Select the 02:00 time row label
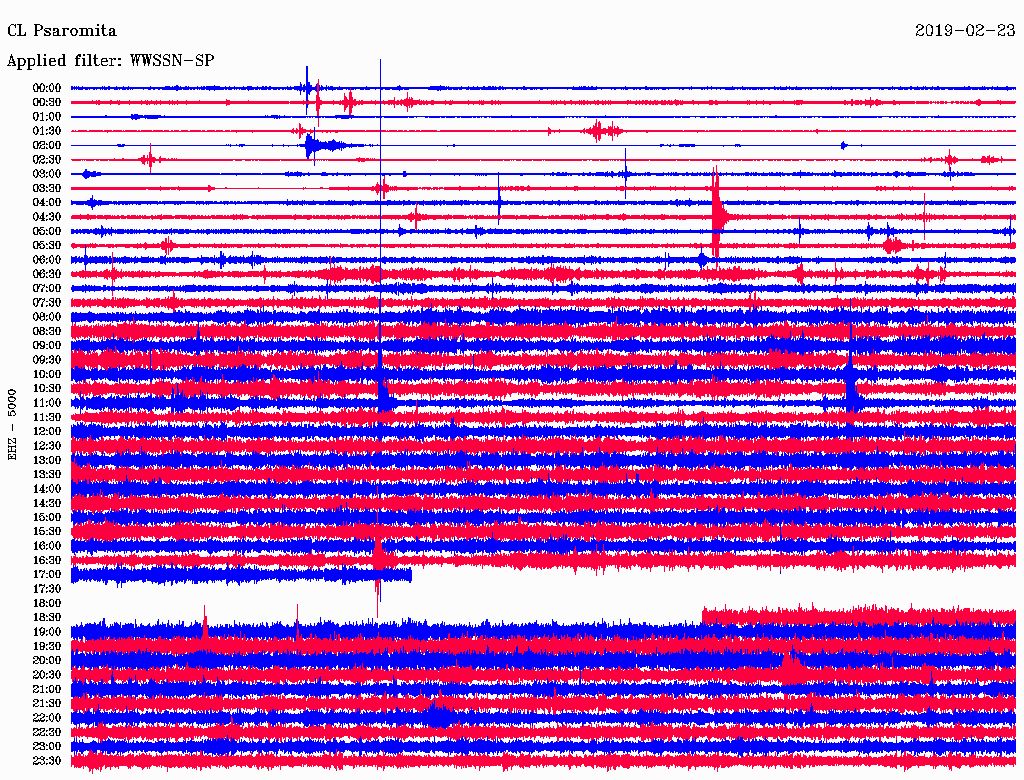This screenshot has height=780, width=1024. point(47,146)
